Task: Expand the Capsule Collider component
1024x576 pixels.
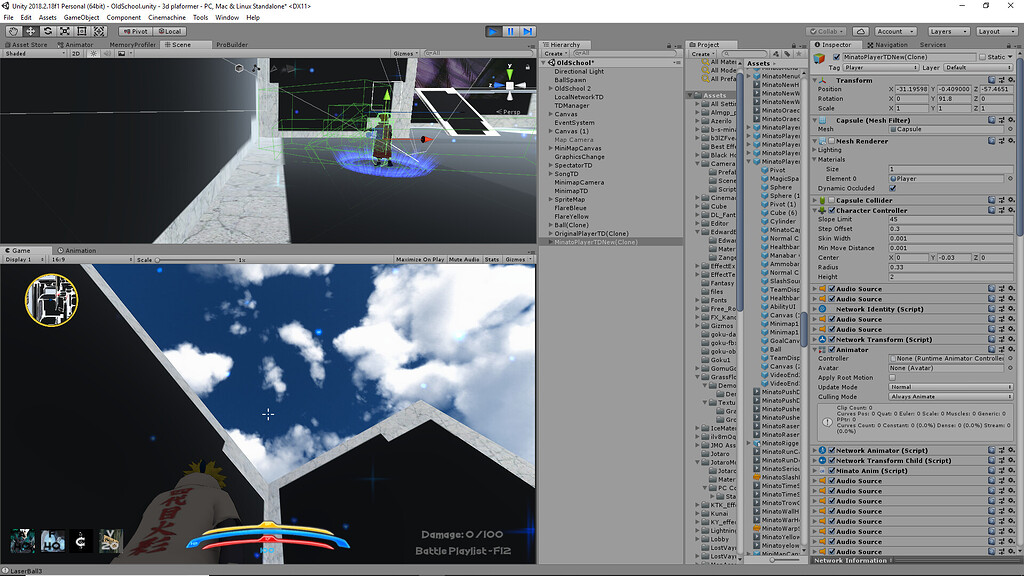Action: point(815,200)
